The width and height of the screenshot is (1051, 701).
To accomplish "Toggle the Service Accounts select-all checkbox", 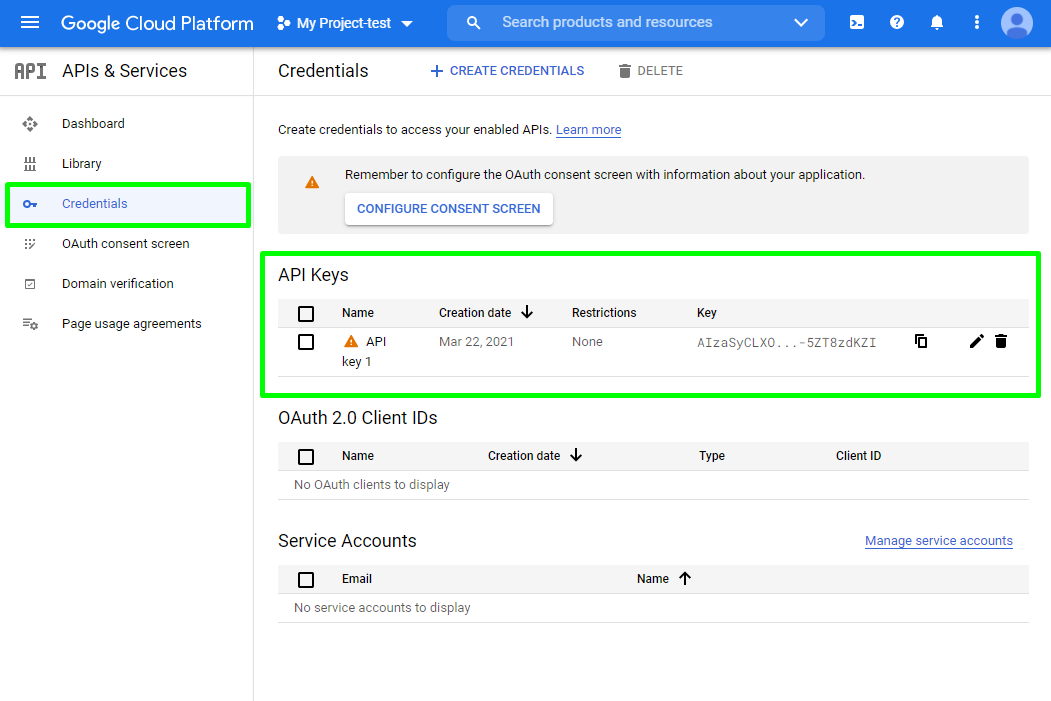I will [306, 580].
